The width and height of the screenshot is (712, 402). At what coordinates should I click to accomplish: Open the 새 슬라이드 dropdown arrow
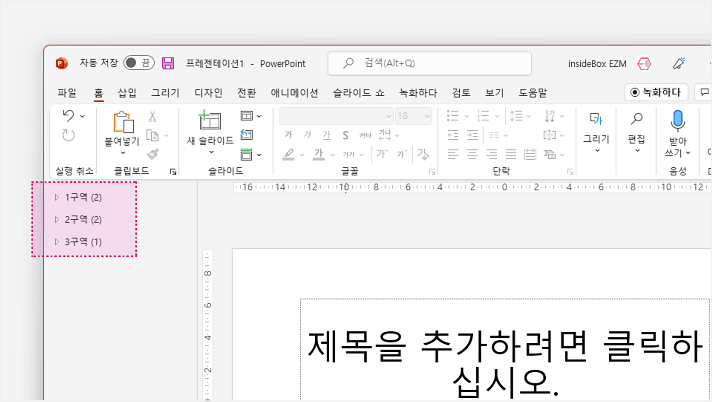pyautogui.click(x=211, y=152)
